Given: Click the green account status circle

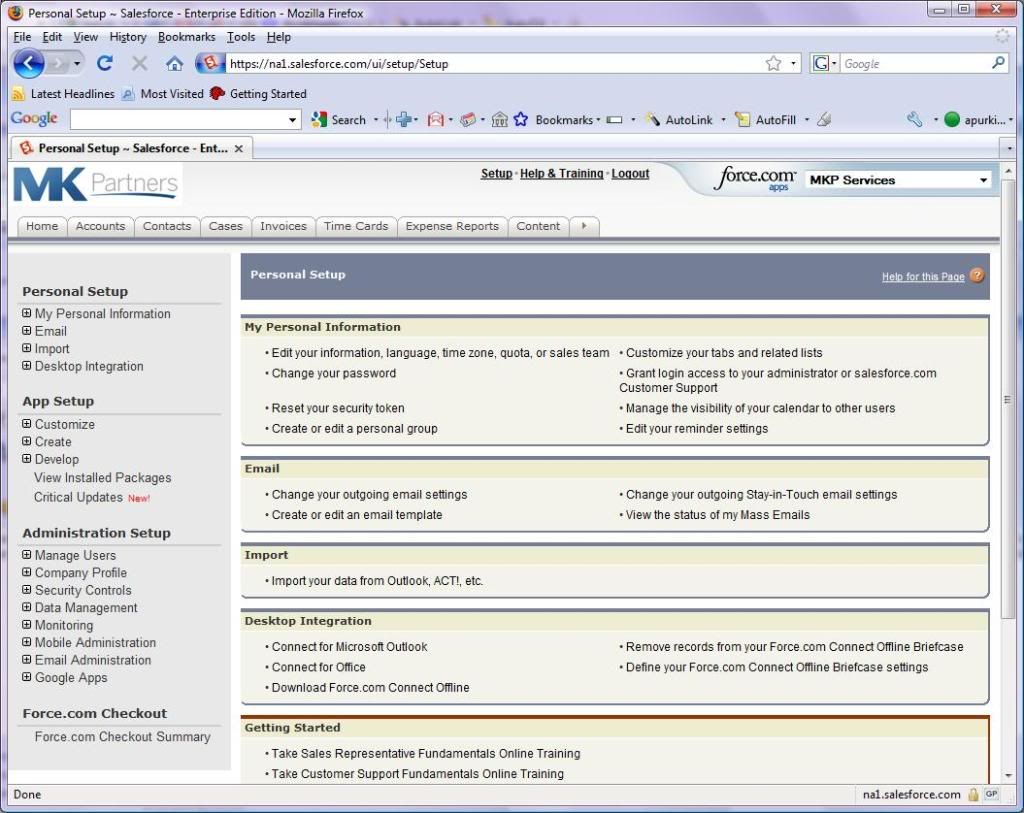Looking at the screenshot, I should 952,120.
